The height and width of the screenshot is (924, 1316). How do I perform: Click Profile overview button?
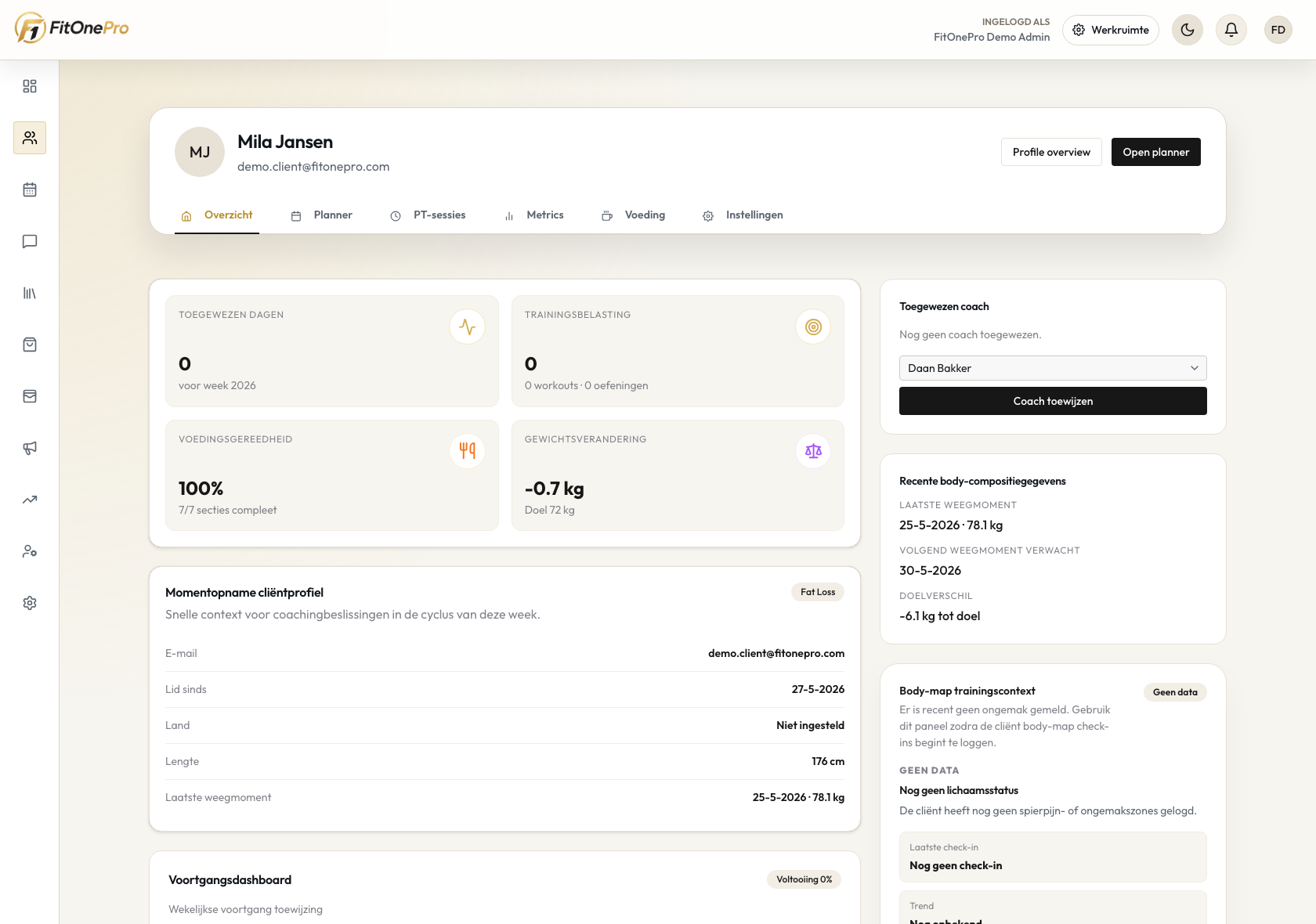1051,152
